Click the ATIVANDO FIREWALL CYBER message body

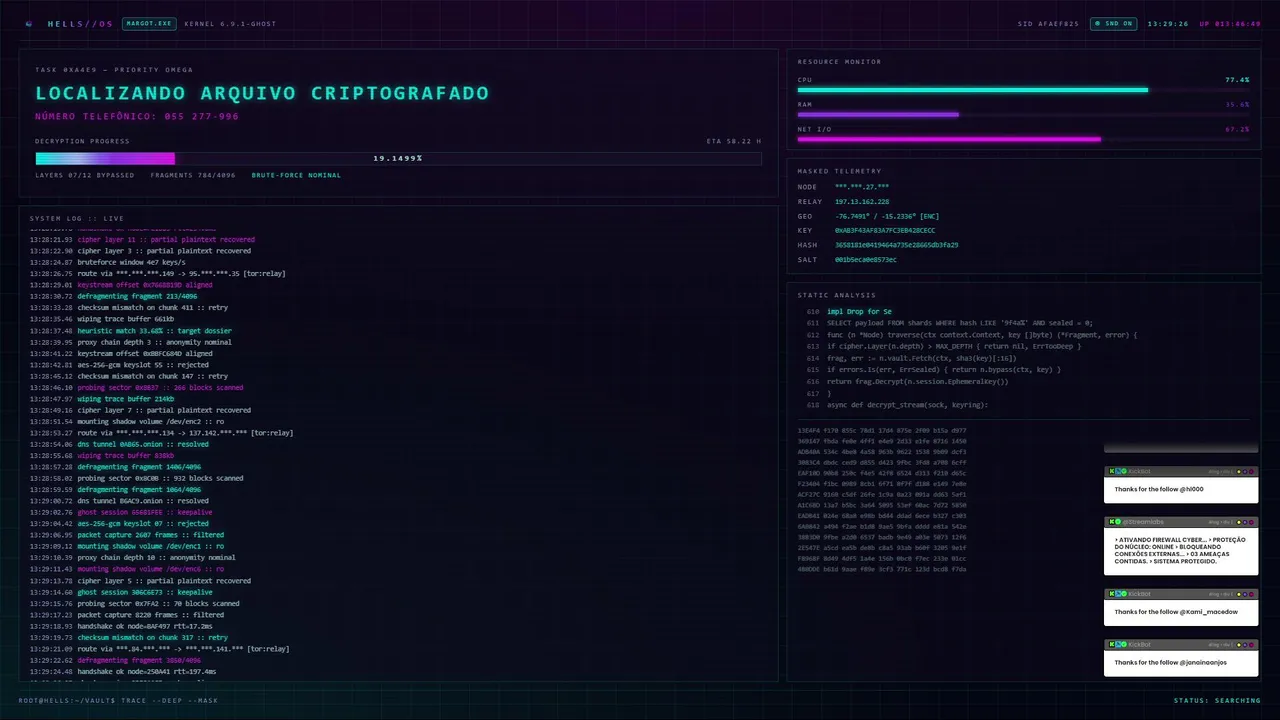[1180, 551]
